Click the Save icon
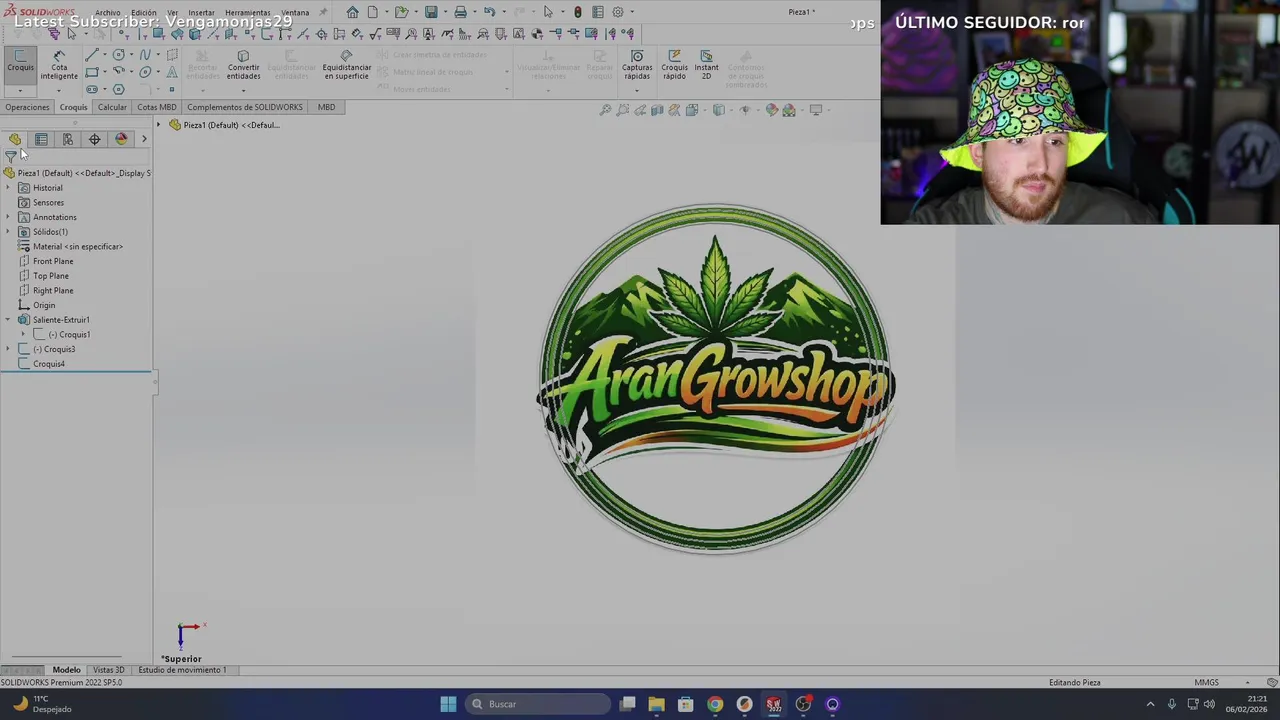The height and width of the screenshot is (720, 1280). pyautogui.click(x=431, y=12)
